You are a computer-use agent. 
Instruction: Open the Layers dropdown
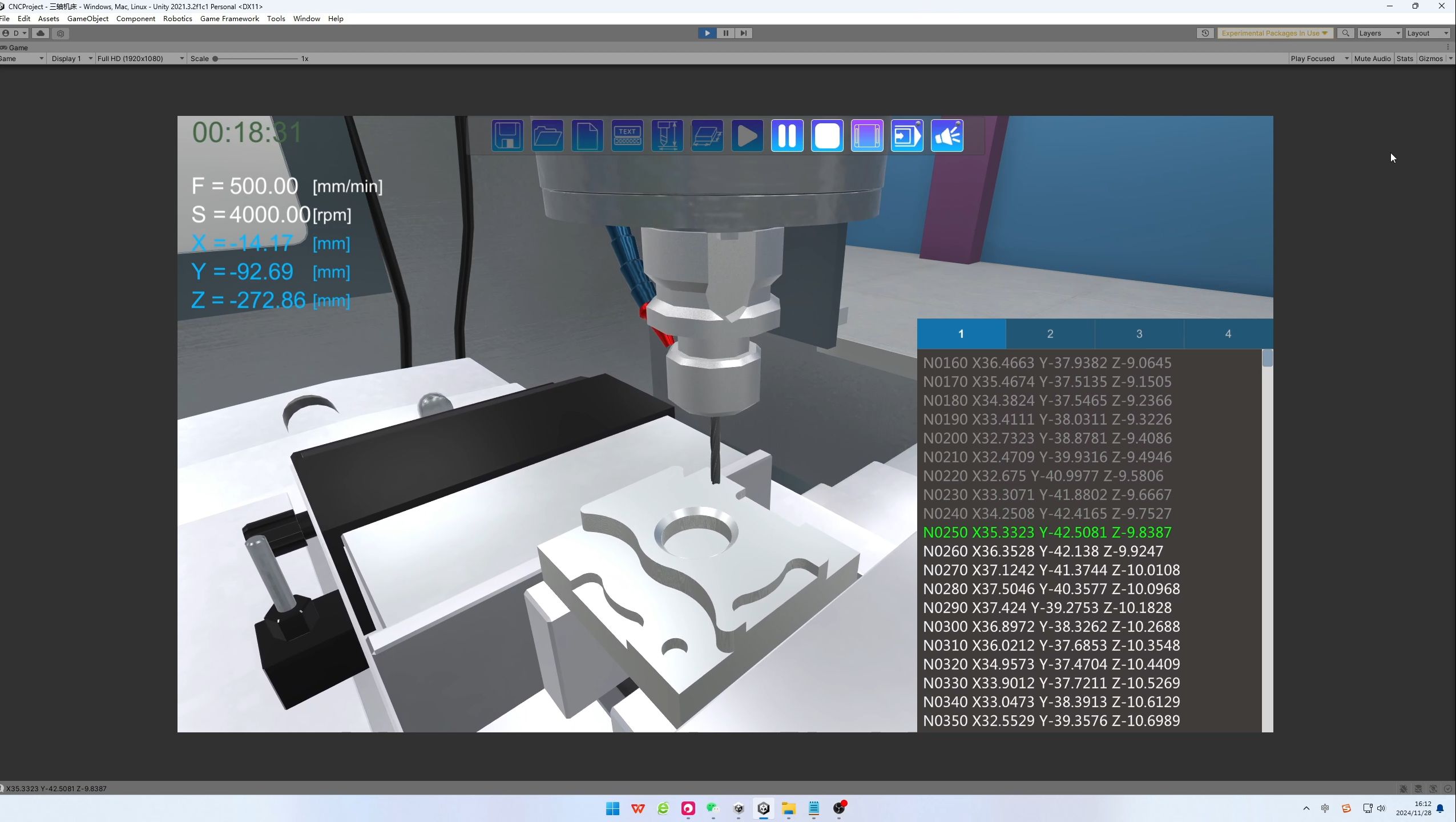tap(1379, 33)
